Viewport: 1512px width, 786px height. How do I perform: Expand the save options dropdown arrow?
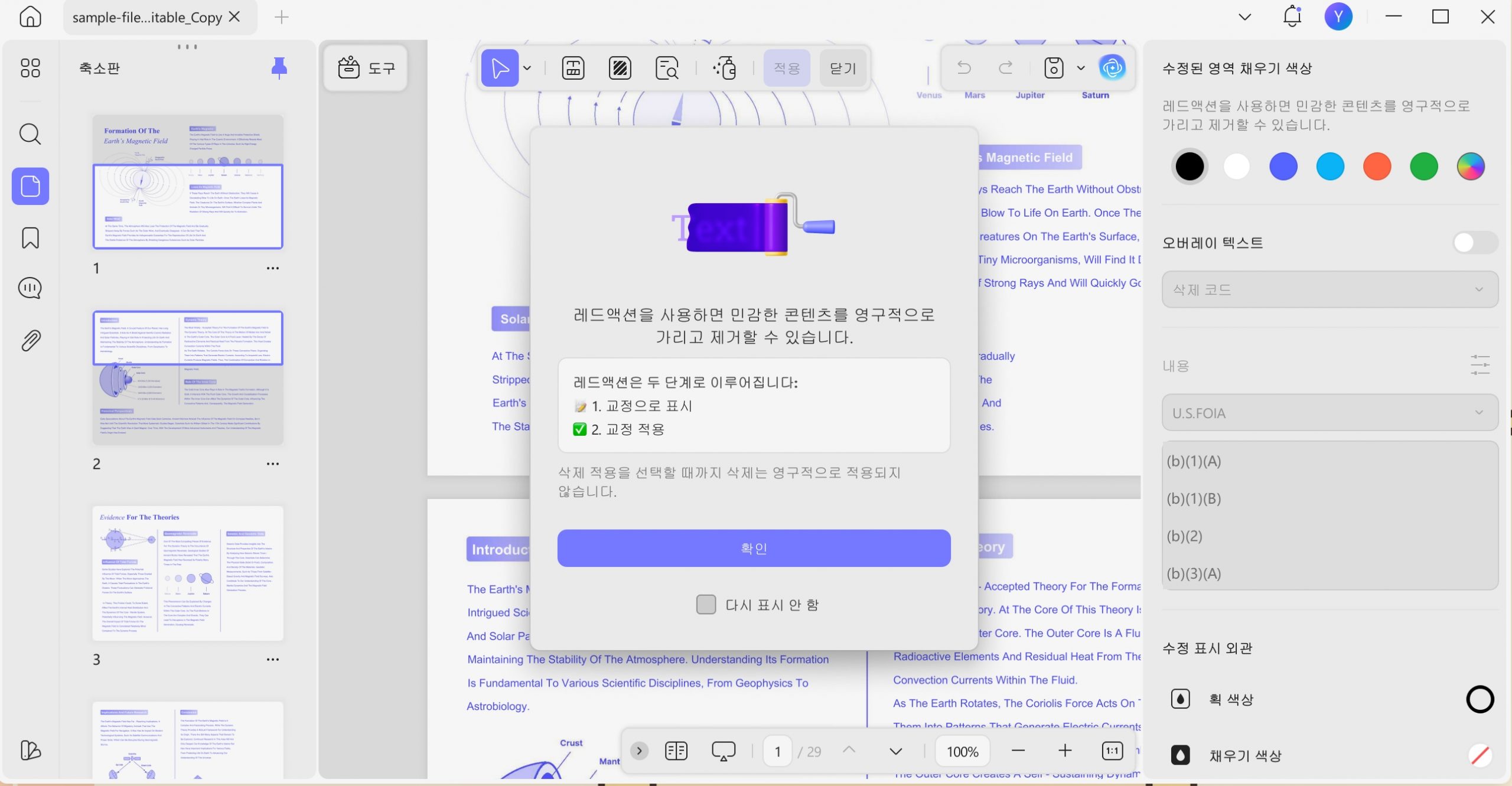[1081, 68]
